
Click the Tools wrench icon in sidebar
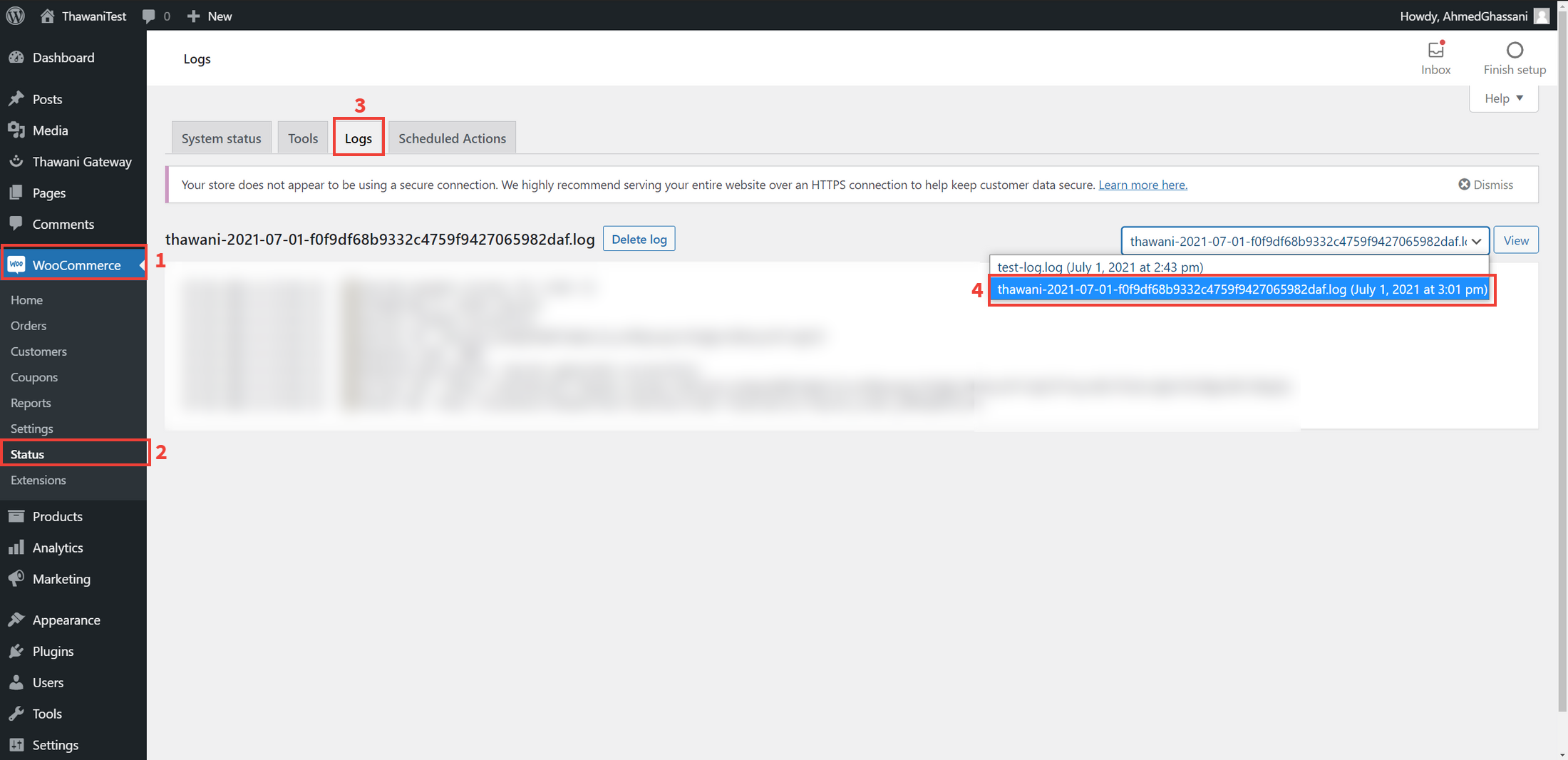[16, 714]
